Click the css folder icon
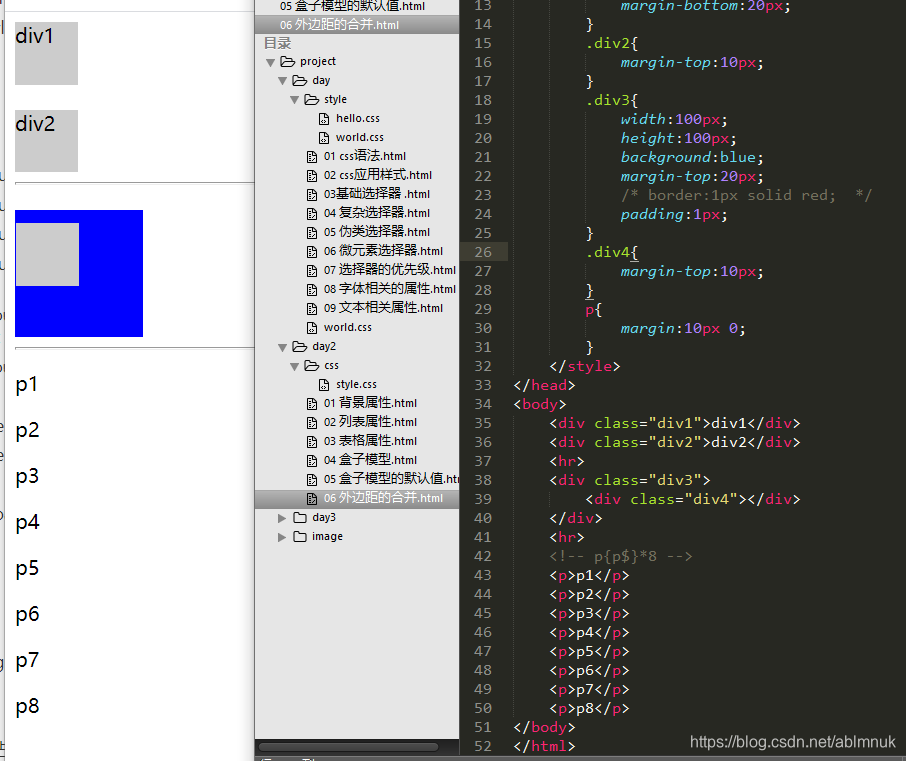The height and width of the screenshot is (761, 906). pos(312,366)
